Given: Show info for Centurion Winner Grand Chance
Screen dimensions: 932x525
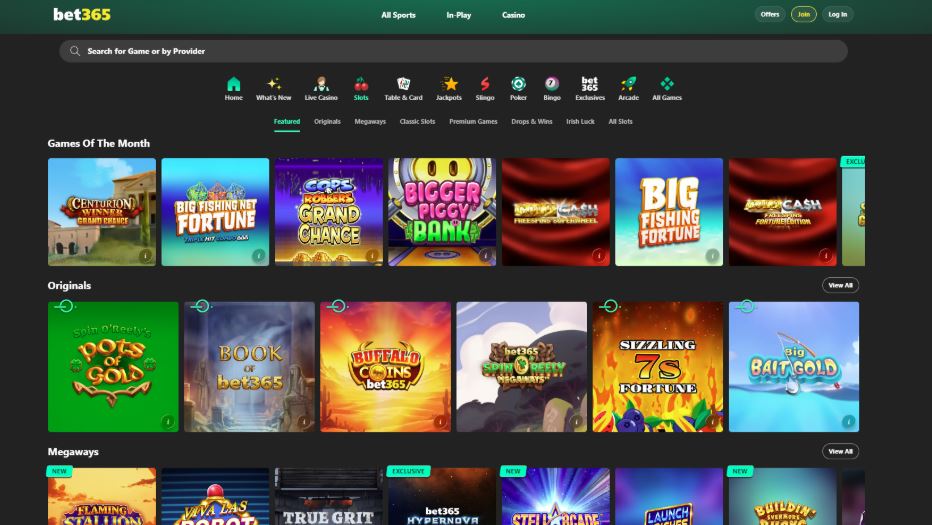Looking at the screenshot, I should point(145,256).
